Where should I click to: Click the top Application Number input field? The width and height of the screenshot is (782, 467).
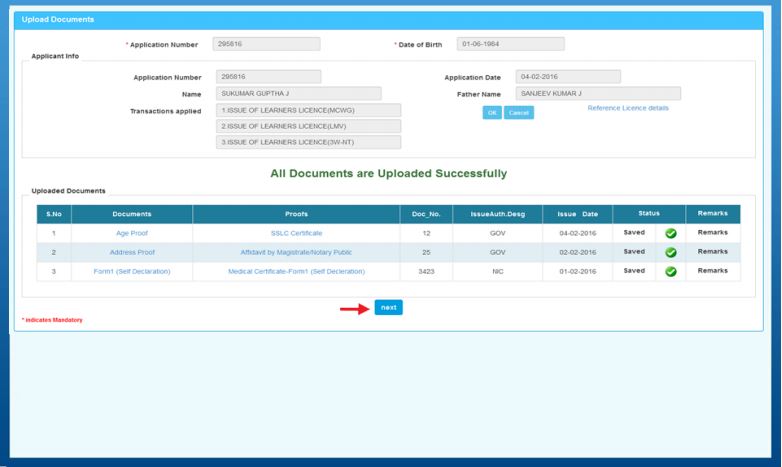tap(267, 44)
